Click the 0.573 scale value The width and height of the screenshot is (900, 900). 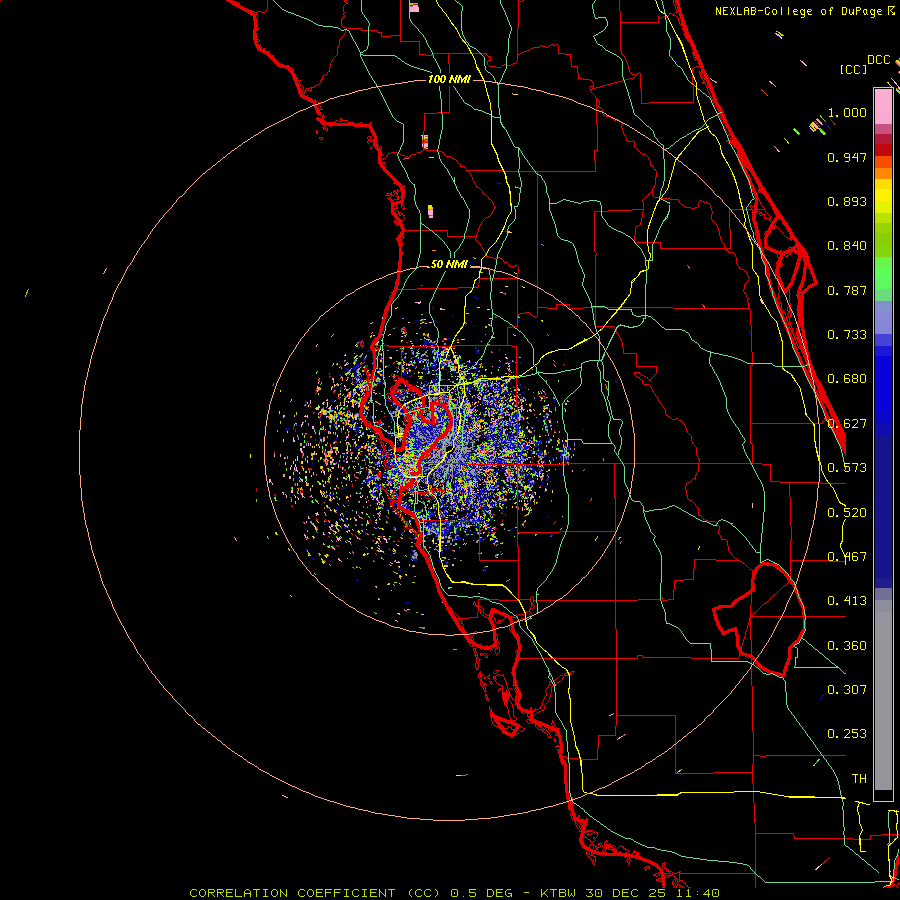847,468
